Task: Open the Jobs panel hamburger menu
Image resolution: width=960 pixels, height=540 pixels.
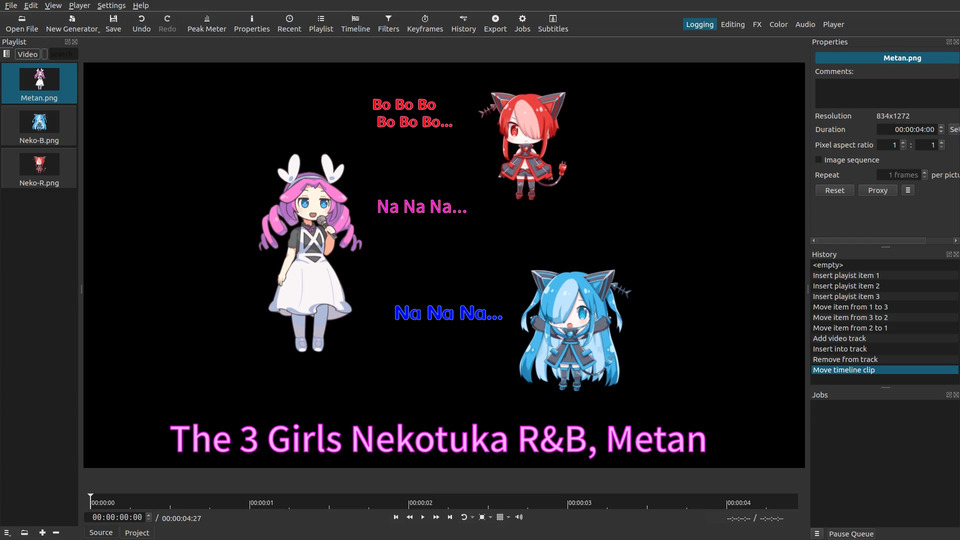Action: (817, 534)
